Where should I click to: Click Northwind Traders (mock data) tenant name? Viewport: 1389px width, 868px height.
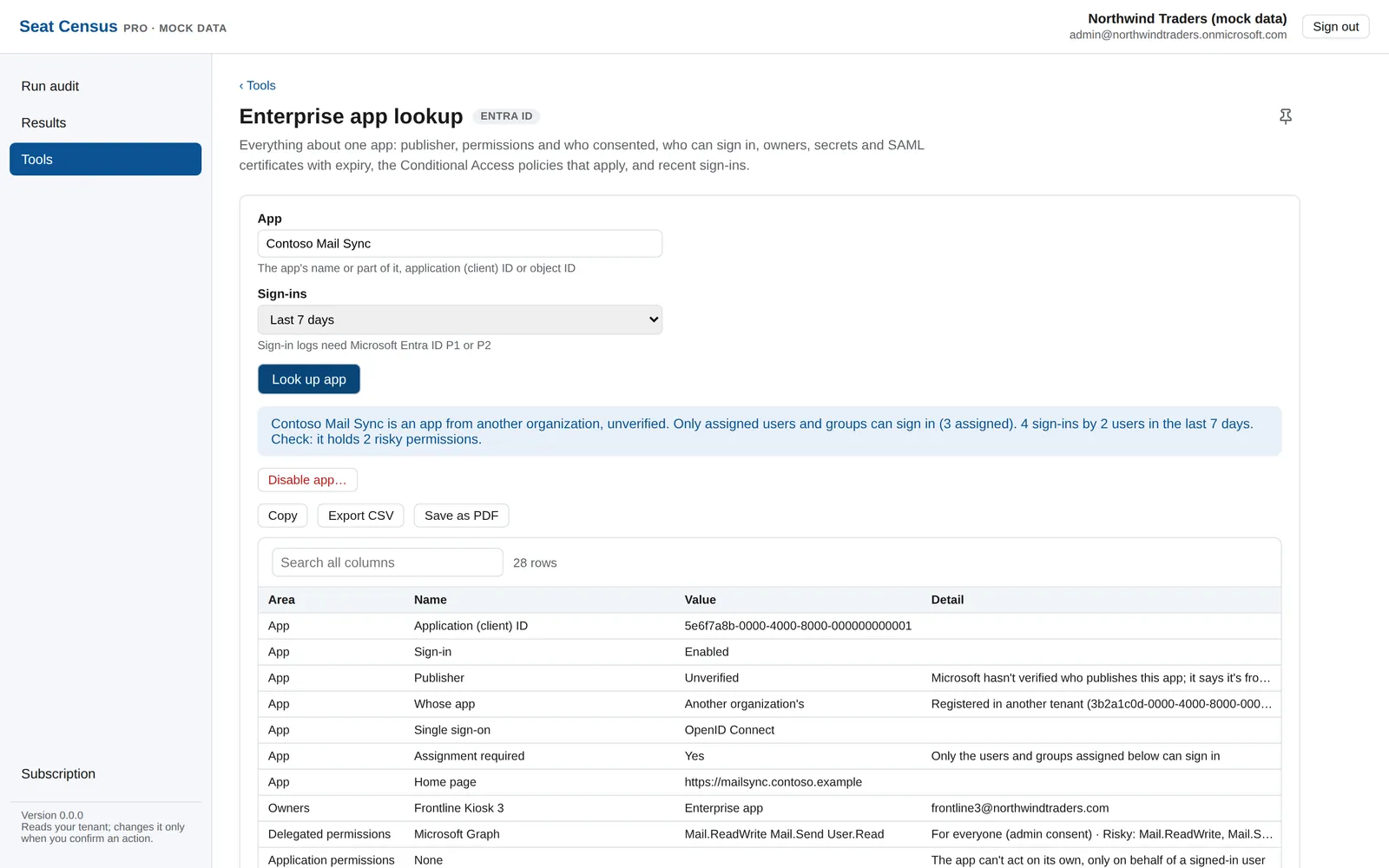(1187, 18)
